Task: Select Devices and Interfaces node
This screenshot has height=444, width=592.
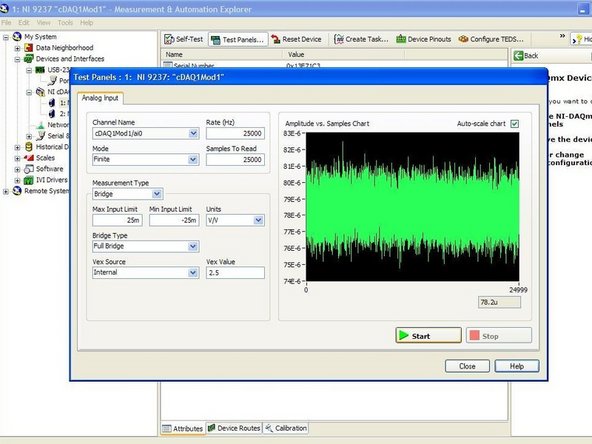Action: coord(70,59)
